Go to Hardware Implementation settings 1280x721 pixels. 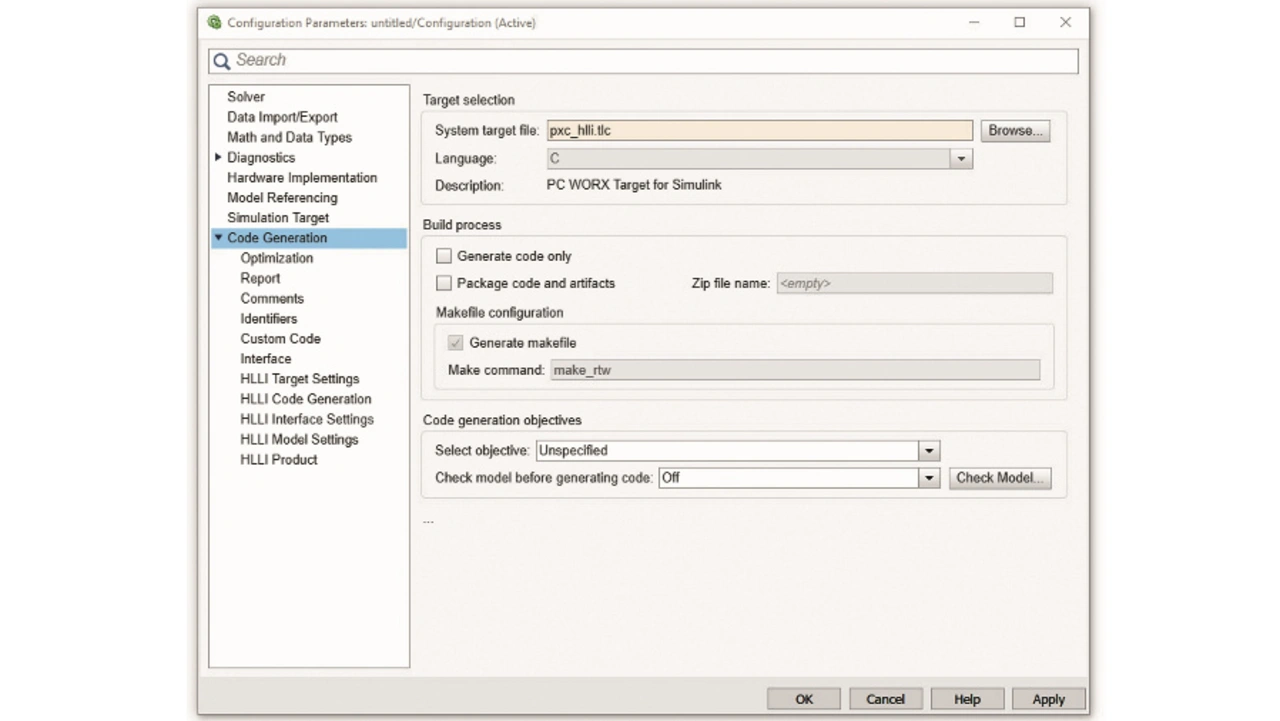tap(302, 178)
